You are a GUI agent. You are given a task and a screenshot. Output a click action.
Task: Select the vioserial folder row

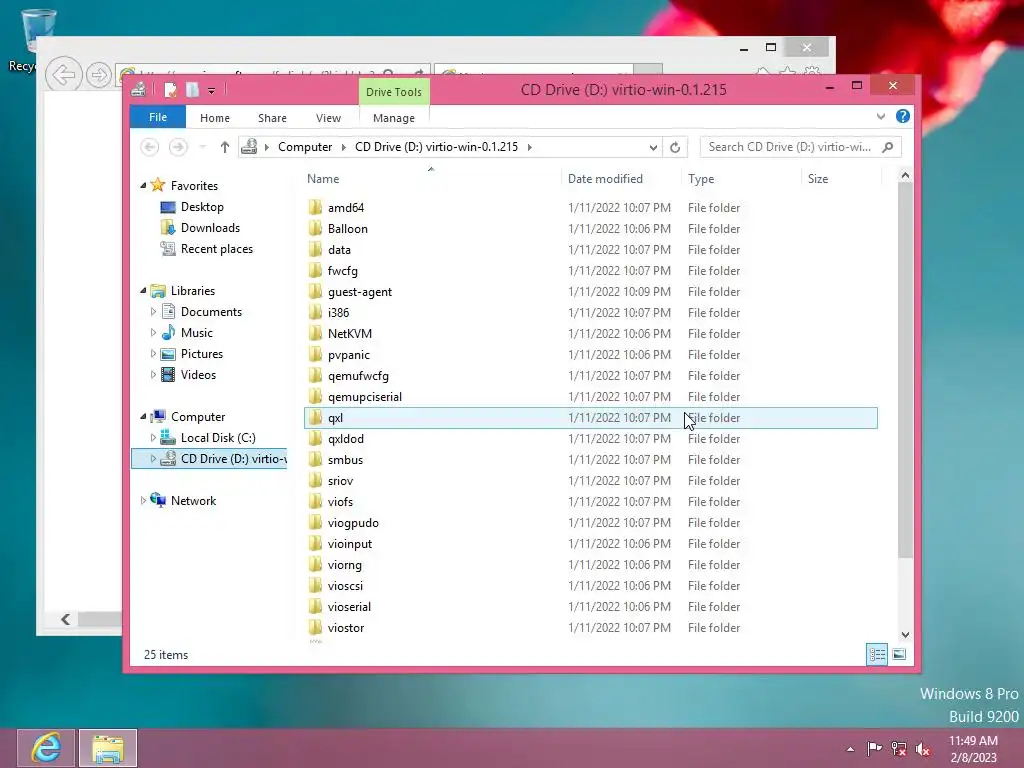point(590,607)
